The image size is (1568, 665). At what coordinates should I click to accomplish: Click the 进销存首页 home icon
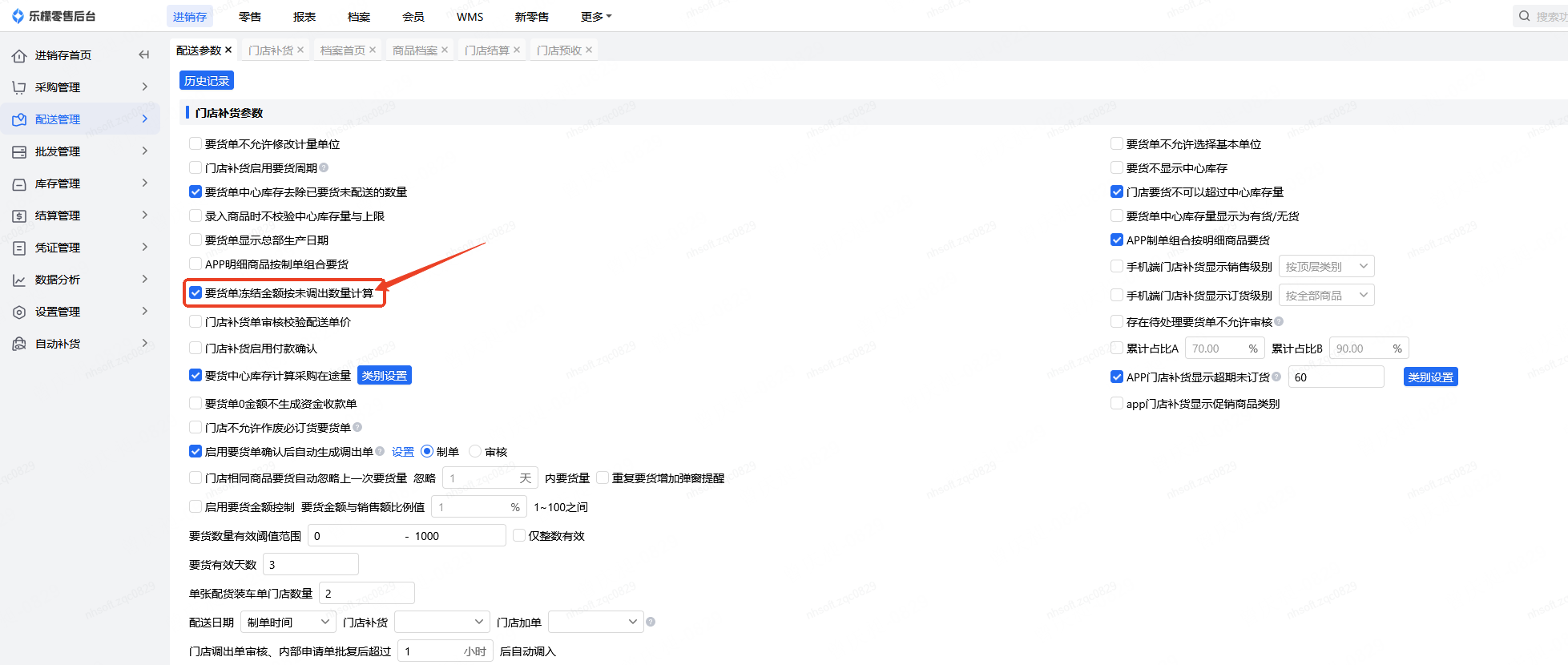click(x=19, y=55)
